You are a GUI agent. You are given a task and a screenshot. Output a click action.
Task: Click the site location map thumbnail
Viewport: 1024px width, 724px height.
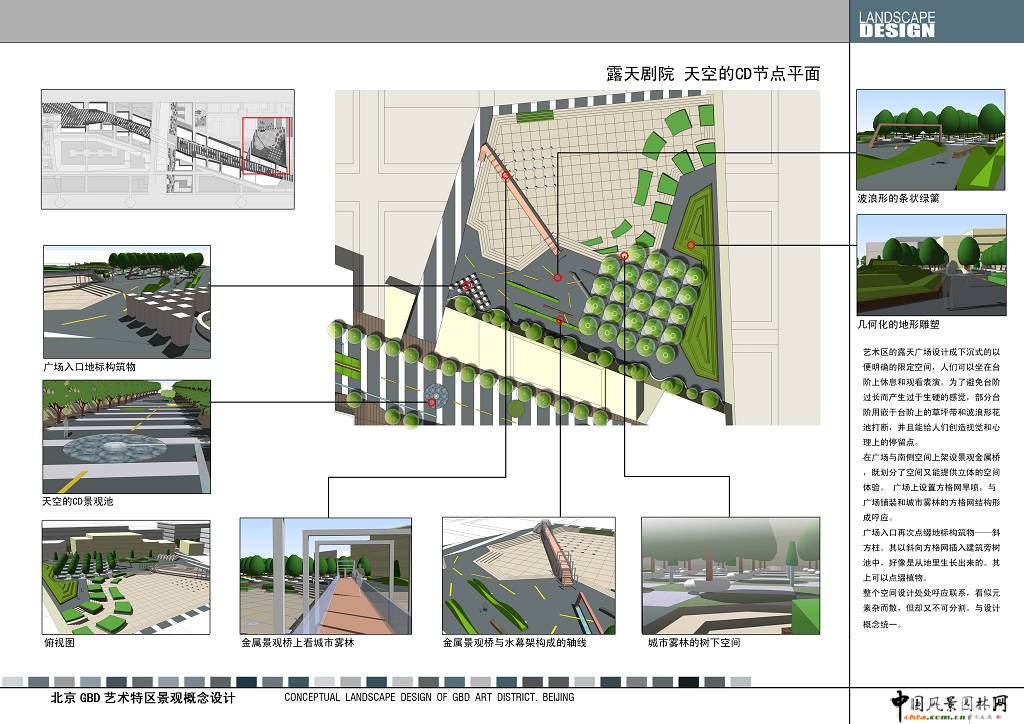click(x=167, y=149)
